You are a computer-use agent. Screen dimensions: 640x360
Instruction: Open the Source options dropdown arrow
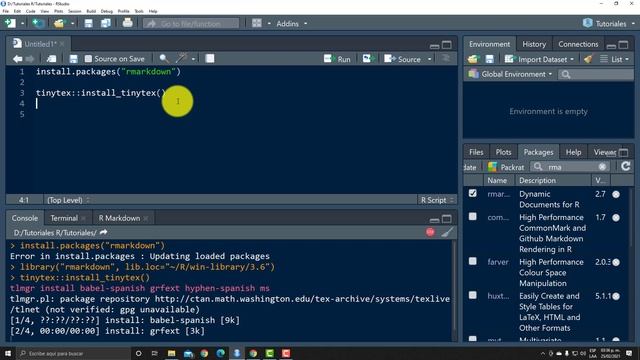(429, 59)
